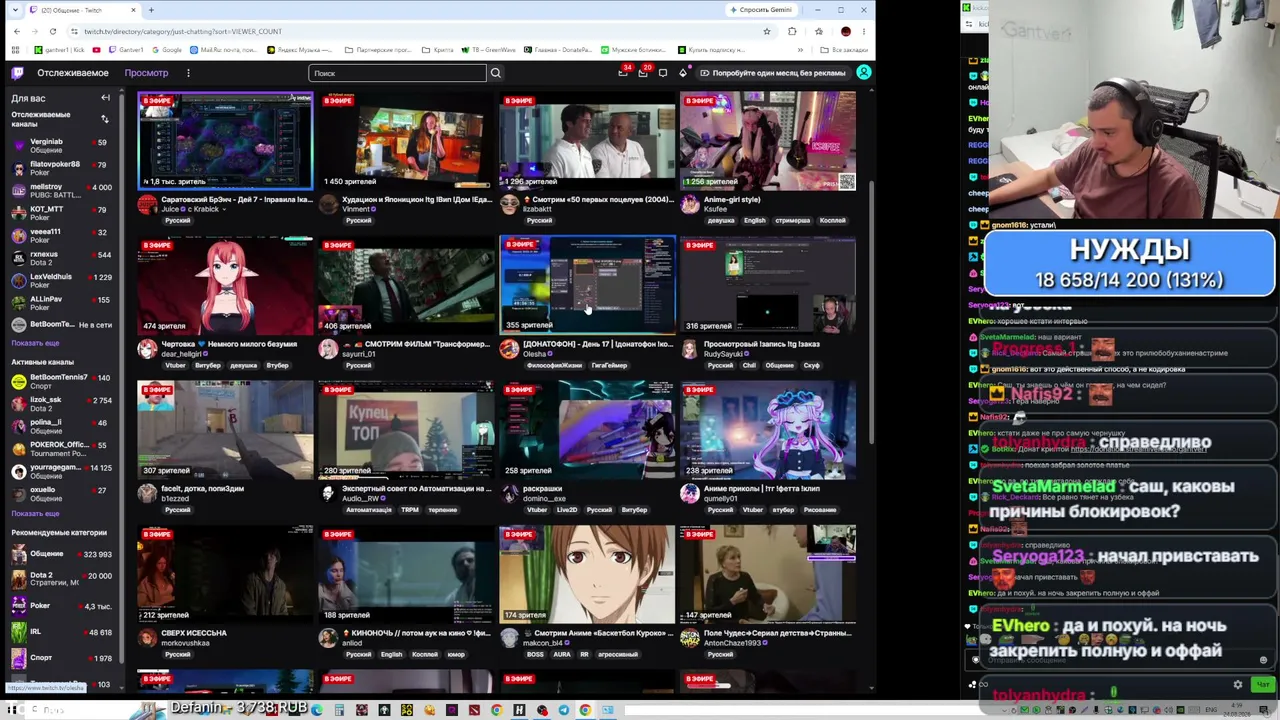Open chat settings gear icon

click(x=1238, y=685)
